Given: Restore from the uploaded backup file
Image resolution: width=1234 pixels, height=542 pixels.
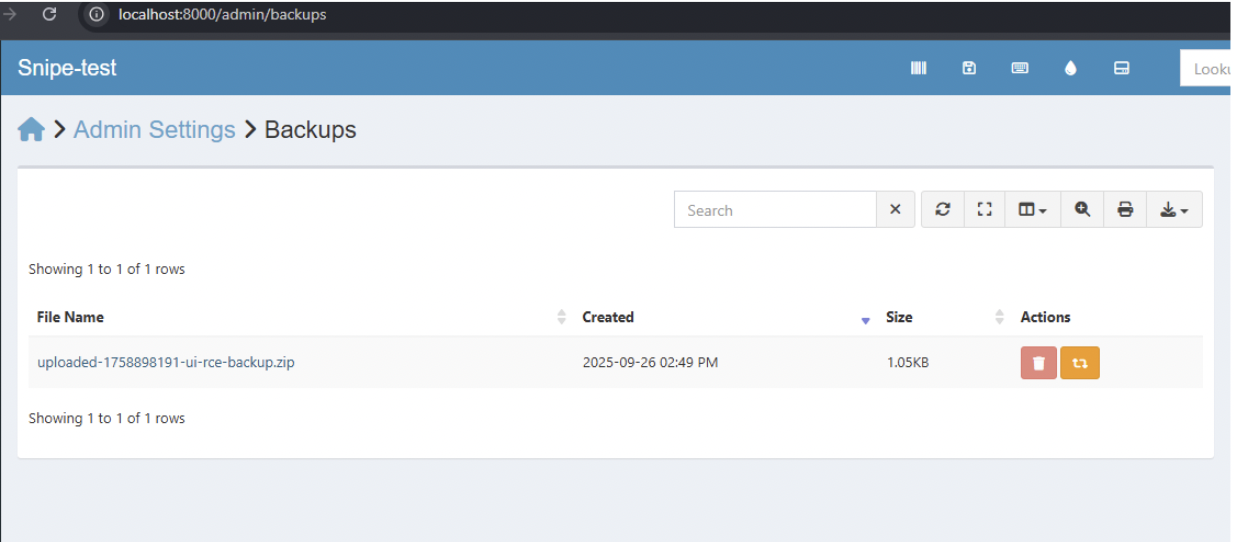Looking at the screenshot, I should pos(1080,363).
